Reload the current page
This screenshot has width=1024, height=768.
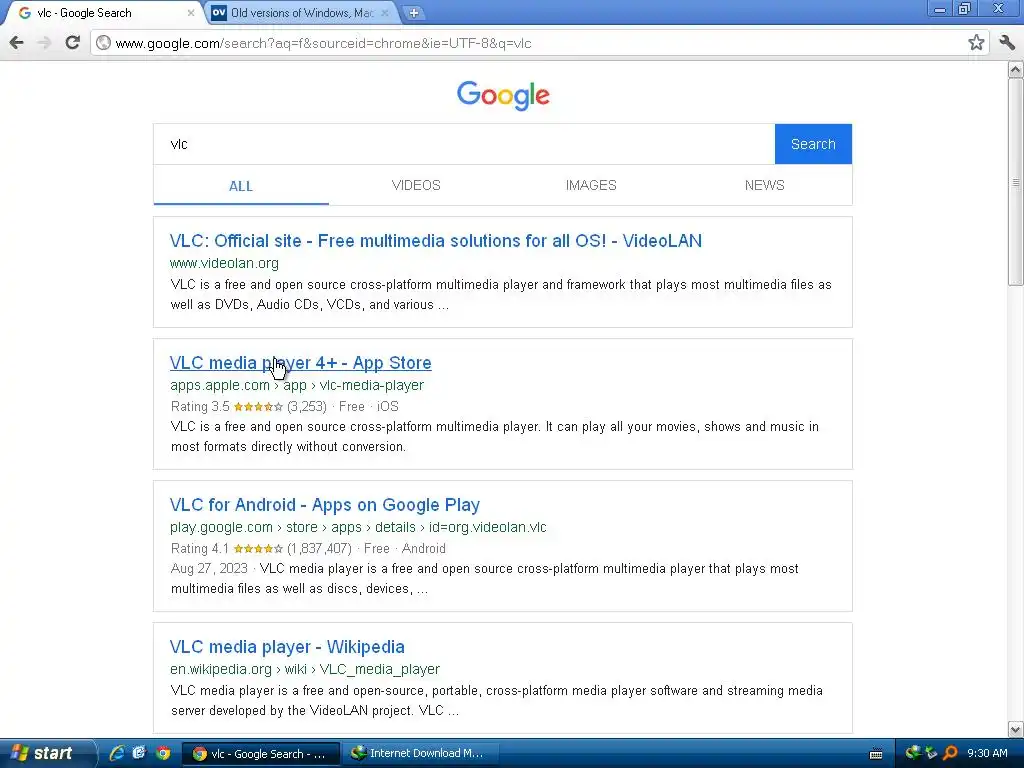72,43
